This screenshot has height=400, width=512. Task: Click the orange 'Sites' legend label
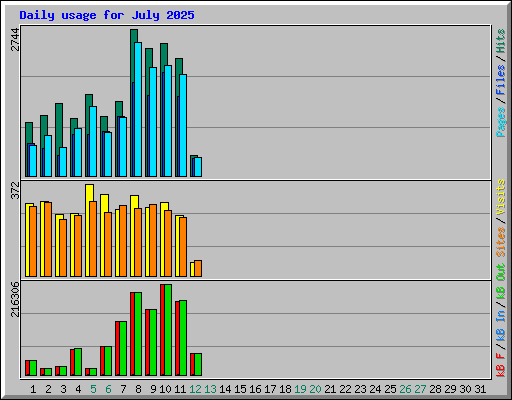(x=501, y=242)
